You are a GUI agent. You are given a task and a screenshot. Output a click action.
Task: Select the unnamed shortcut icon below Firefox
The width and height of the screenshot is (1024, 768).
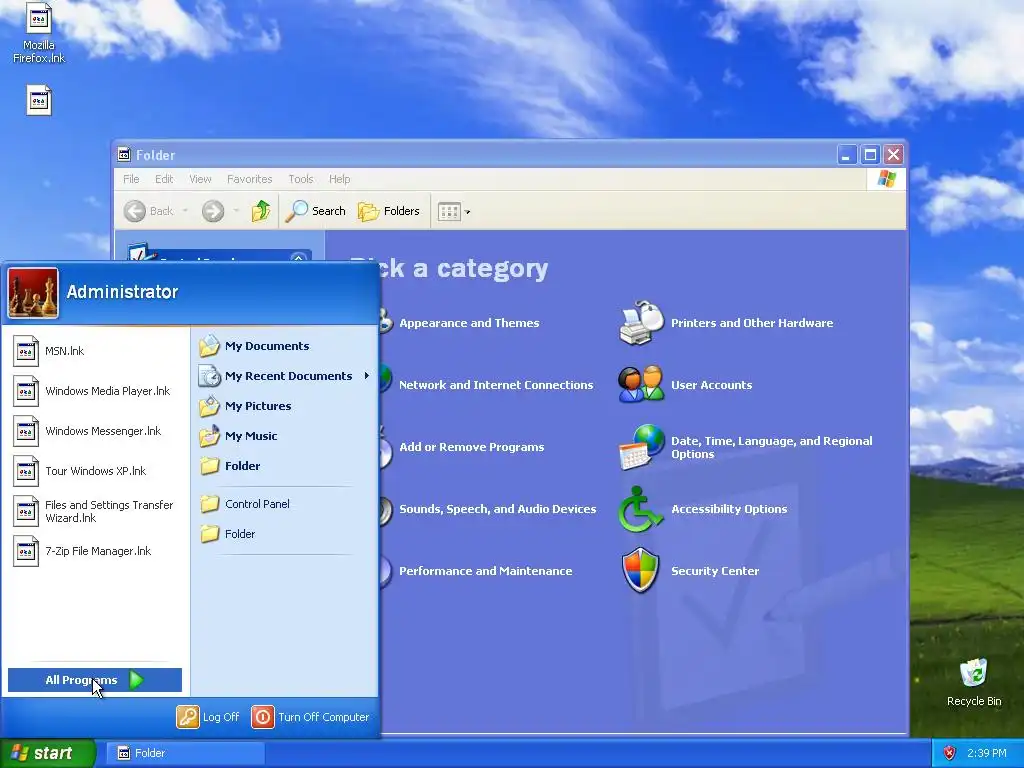coord(39,101)
